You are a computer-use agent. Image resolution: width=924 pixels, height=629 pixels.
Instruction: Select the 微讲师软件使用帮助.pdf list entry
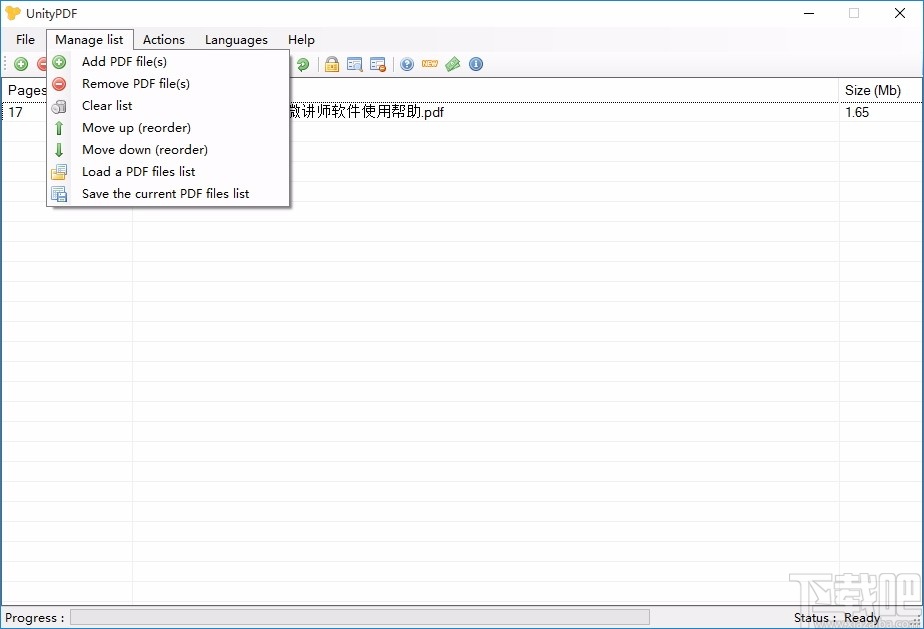(400, 112)
